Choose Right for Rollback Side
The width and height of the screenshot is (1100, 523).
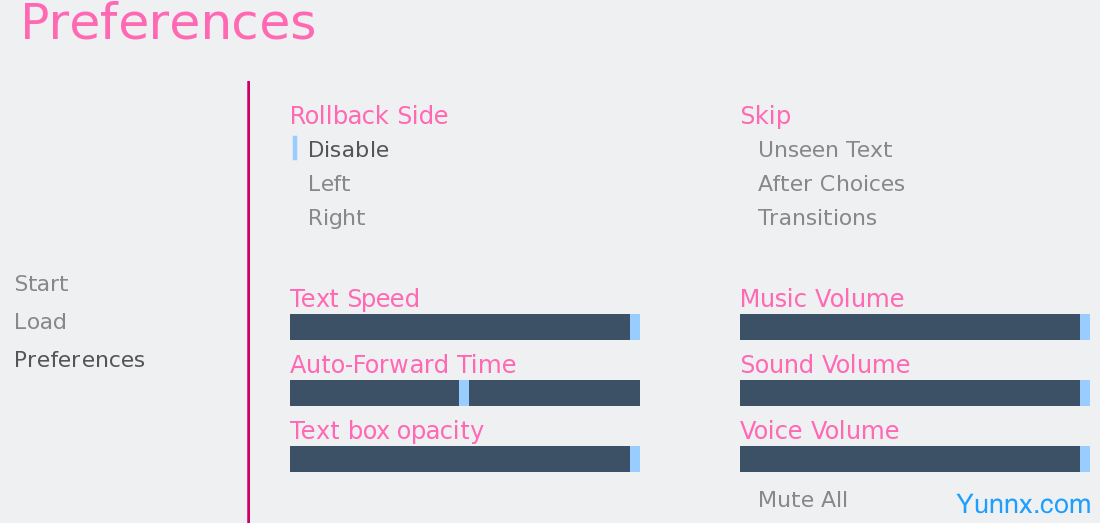tap(336, 218)
